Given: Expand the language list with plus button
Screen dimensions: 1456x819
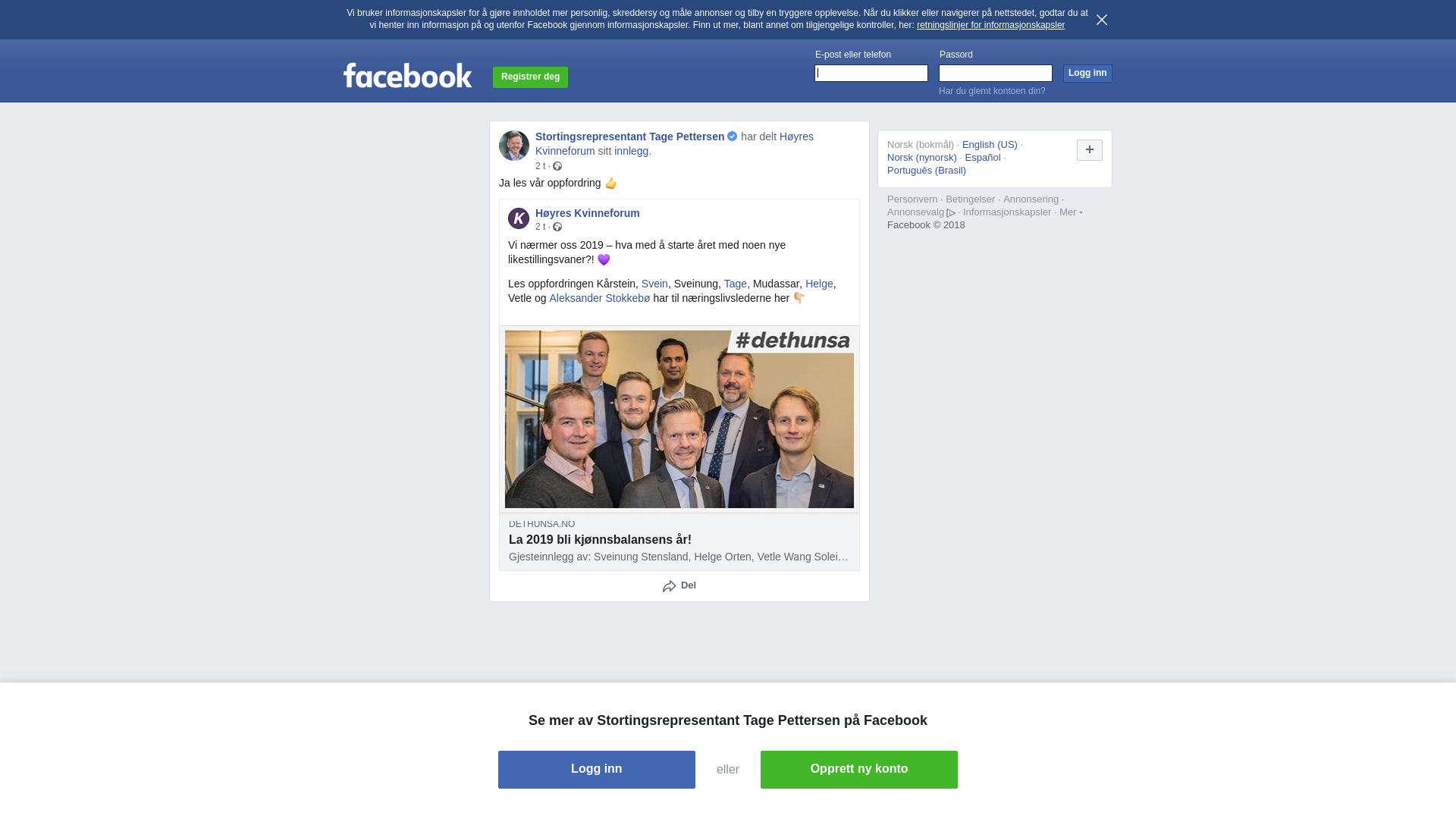Looking at the screenshot, I should (1090, 150).
